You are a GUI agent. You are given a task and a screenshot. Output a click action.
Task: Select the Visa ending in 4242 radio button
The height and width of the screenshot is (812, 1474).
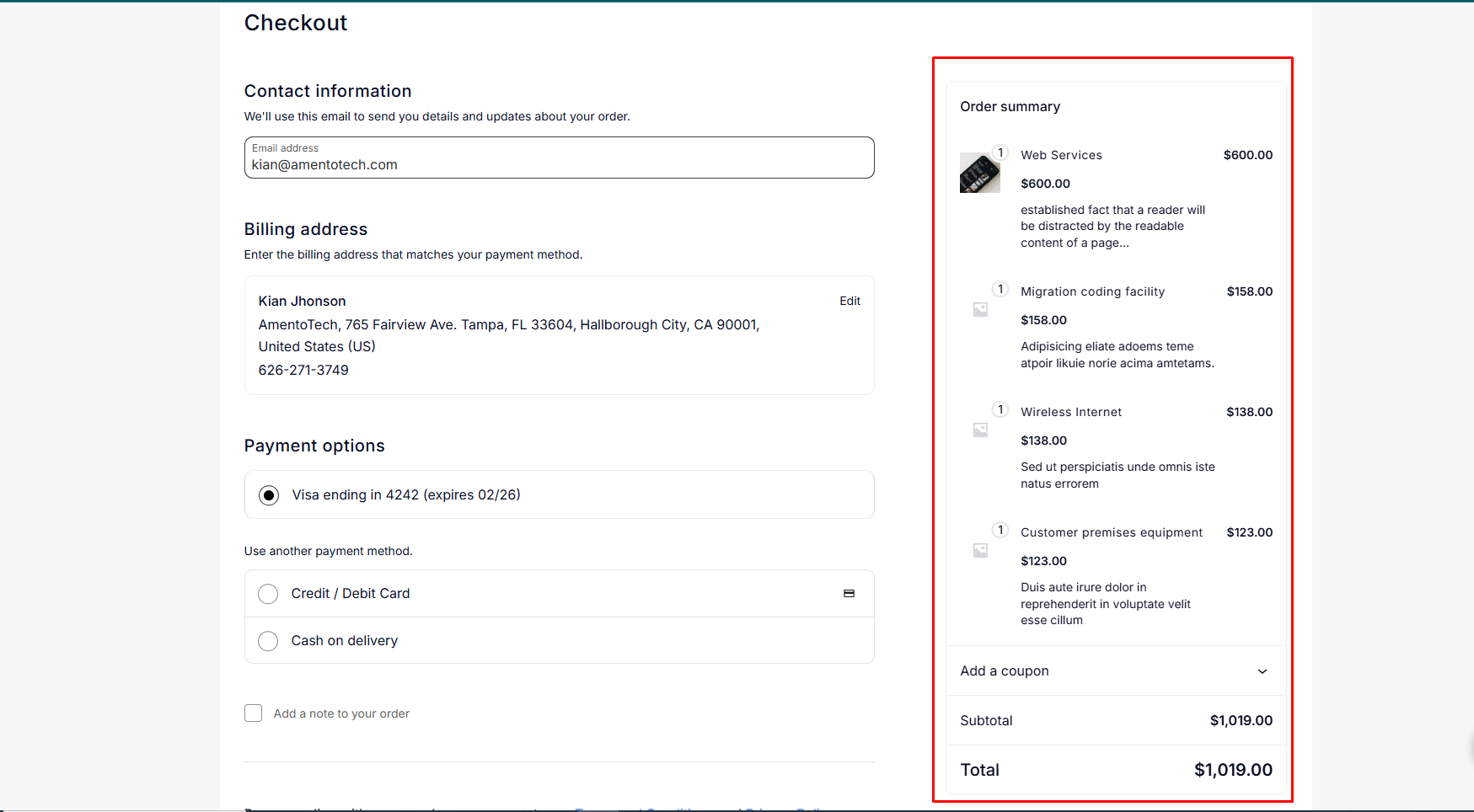(269, 495)
